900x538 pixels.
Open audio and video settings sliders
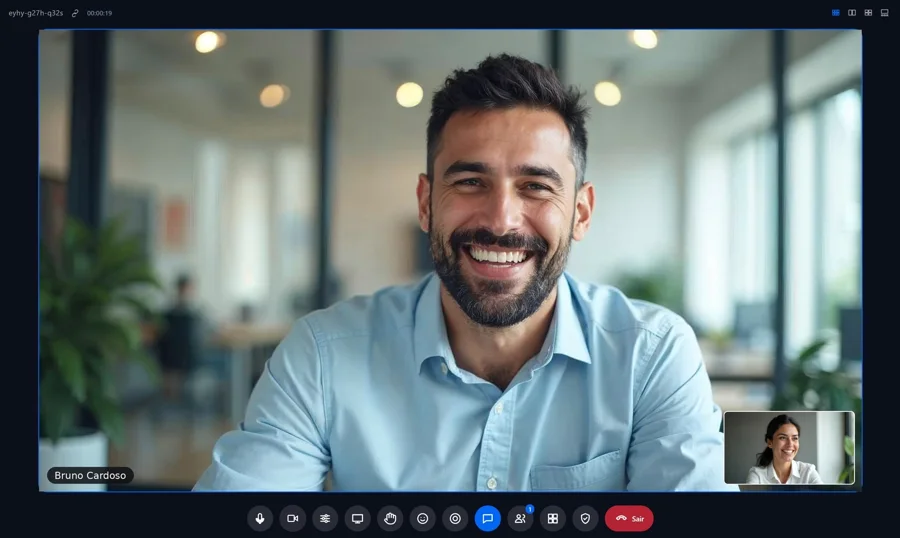coord(325,518)
